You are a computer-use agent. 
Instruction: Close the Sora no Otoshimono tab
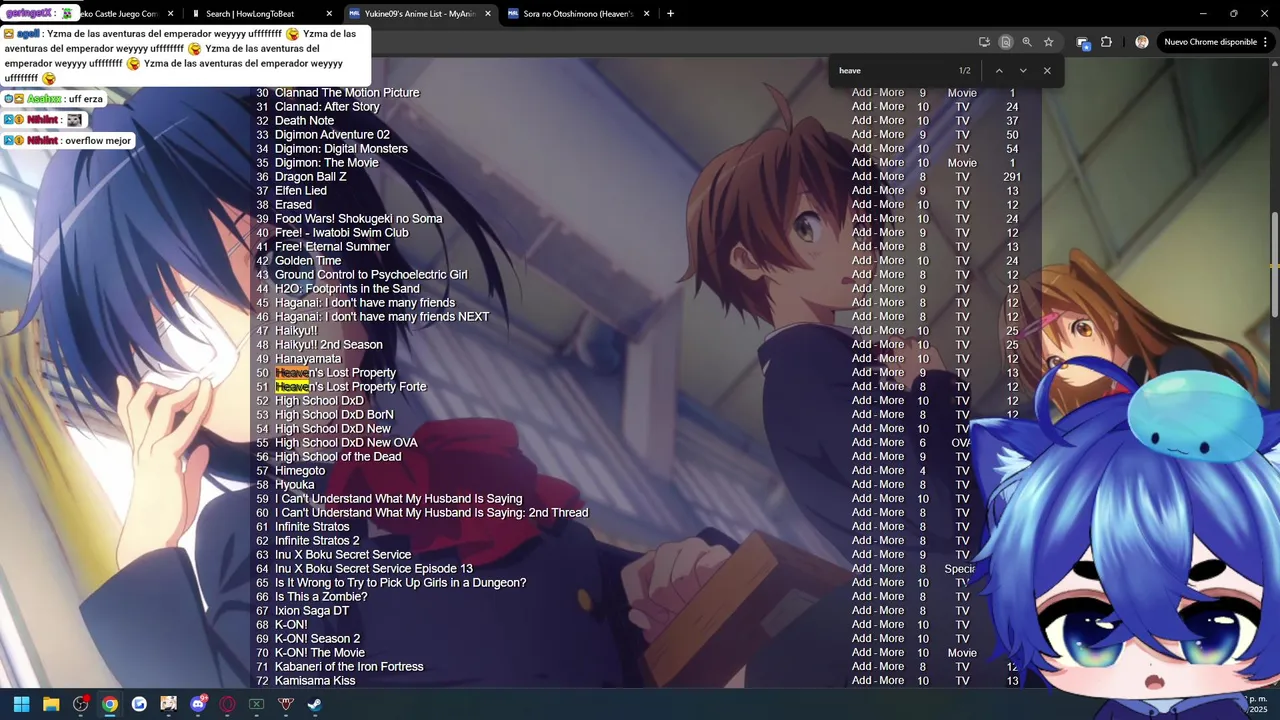tap(646, 14)
